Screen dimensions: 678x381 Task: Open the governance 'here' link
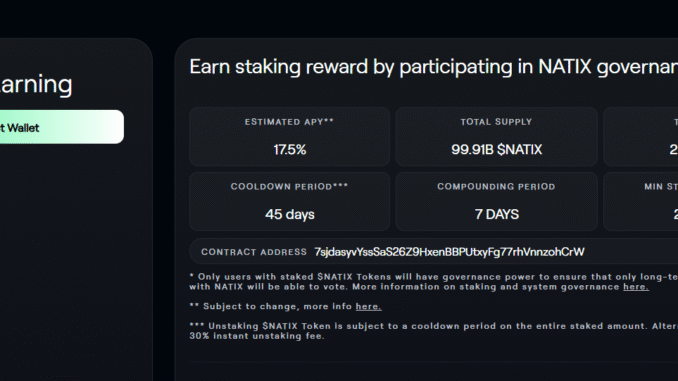[636, 287]
